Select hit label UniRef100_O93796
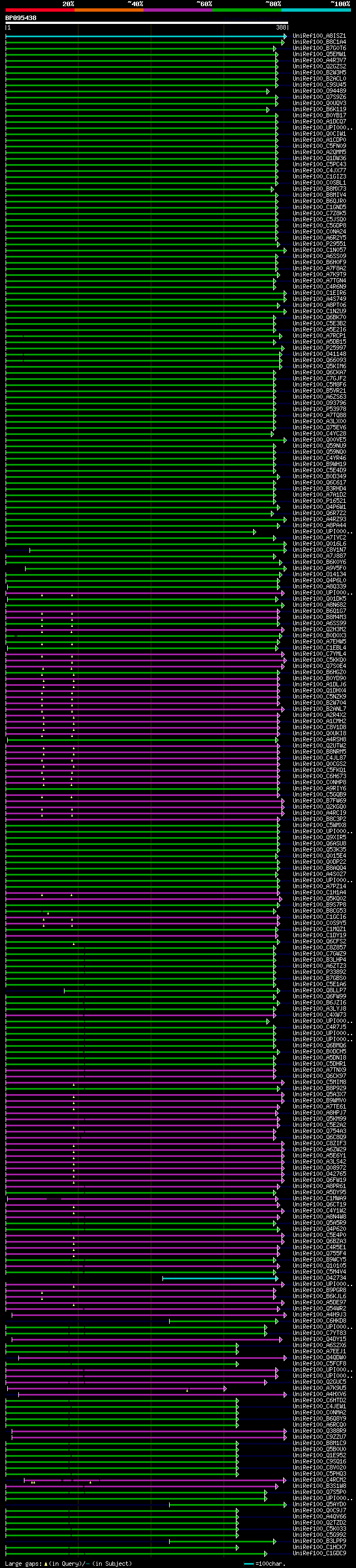The height and width of the screenshot is (1568, 356). (319, 404)
